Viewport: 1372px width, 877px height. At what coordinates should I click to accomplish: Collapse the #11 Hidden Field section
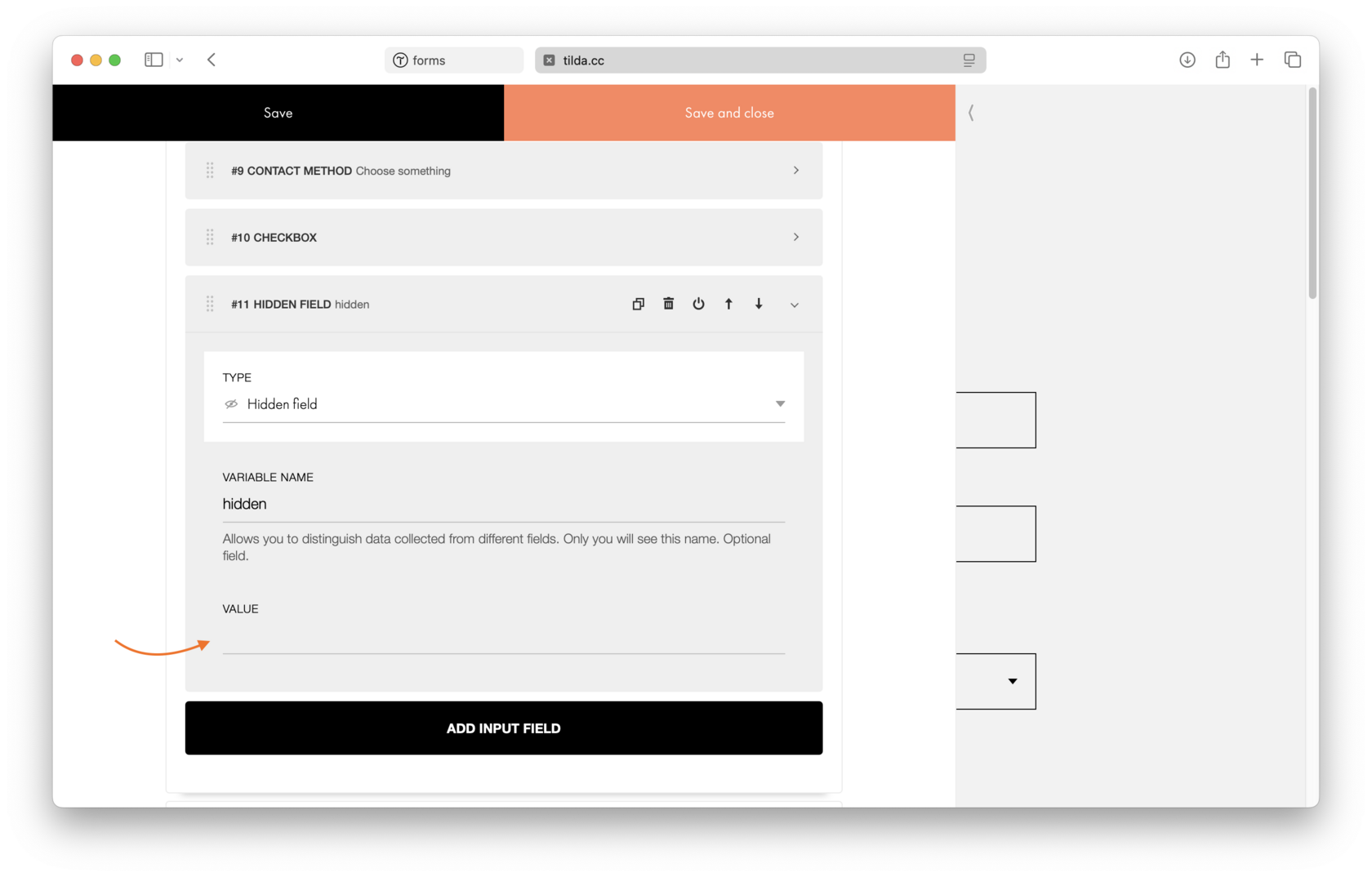pos(794,305)
